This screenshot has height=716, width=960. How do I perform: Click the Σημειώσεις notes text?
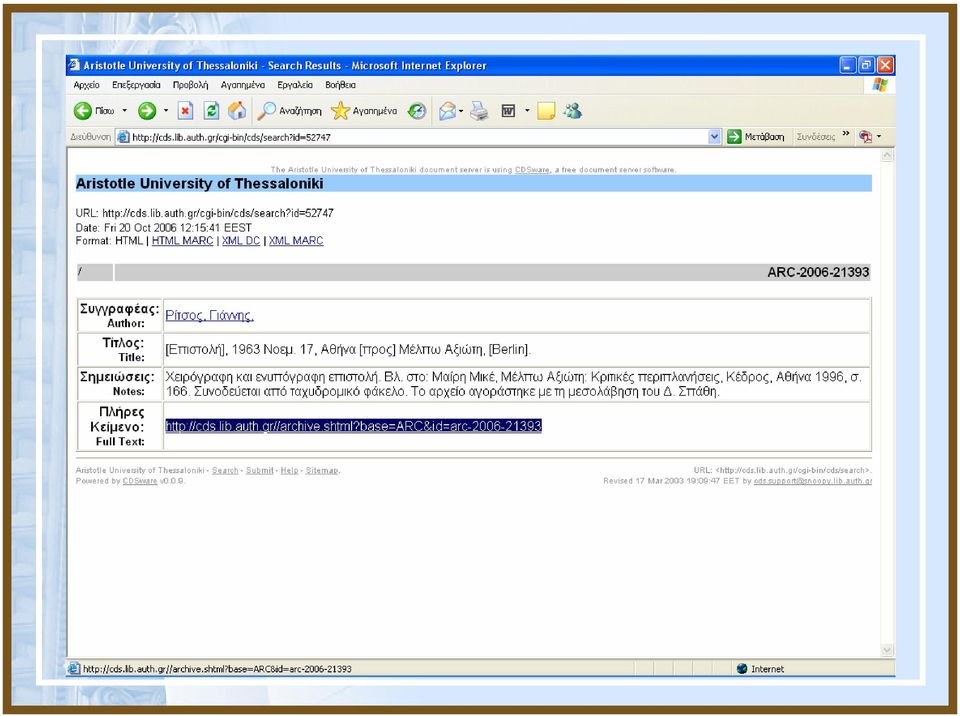[514, 384]
